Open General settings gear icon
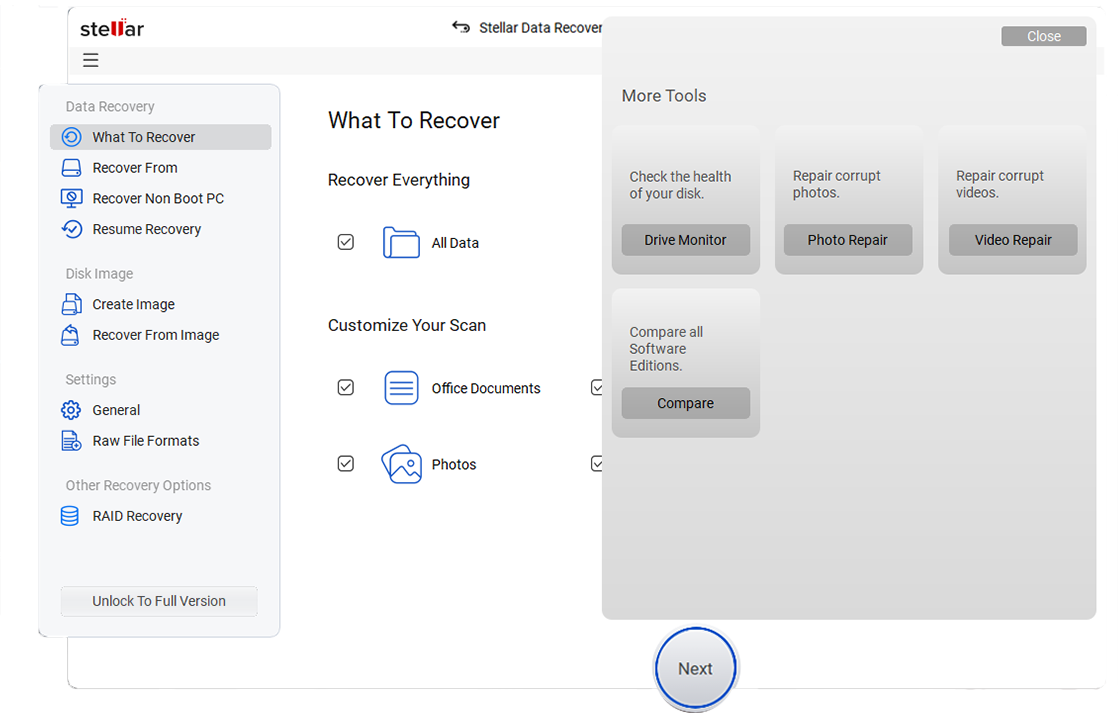 click(x=71, y=410)
